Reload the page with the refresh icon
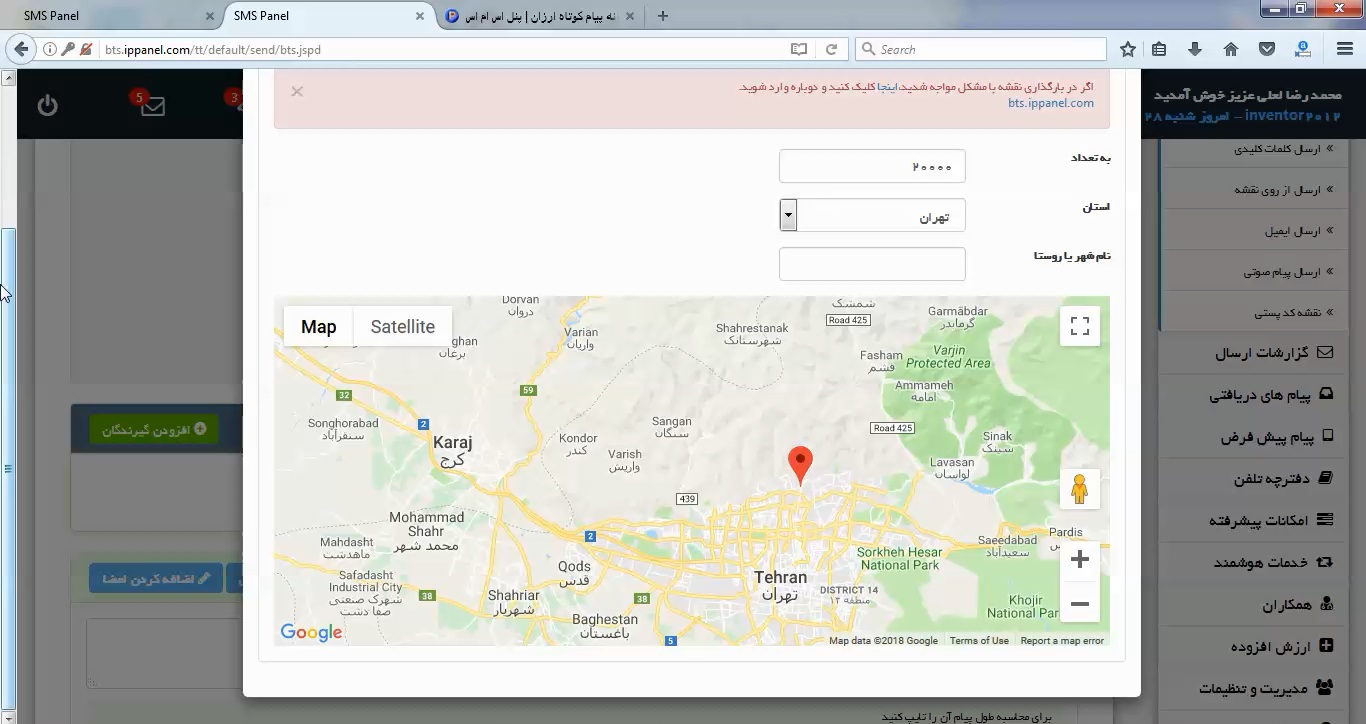The height and width of the screenshot is (724, 1366). click(831, 49)
